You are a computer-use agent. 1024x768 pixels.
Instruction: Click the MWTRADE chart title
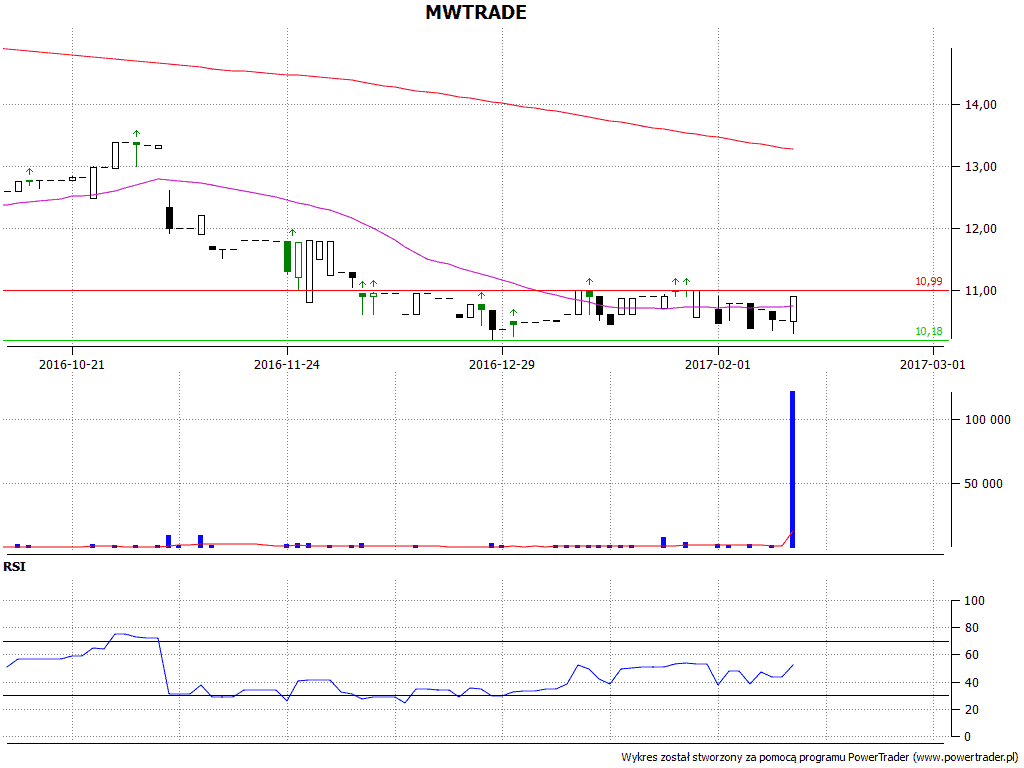pos(476,13)
